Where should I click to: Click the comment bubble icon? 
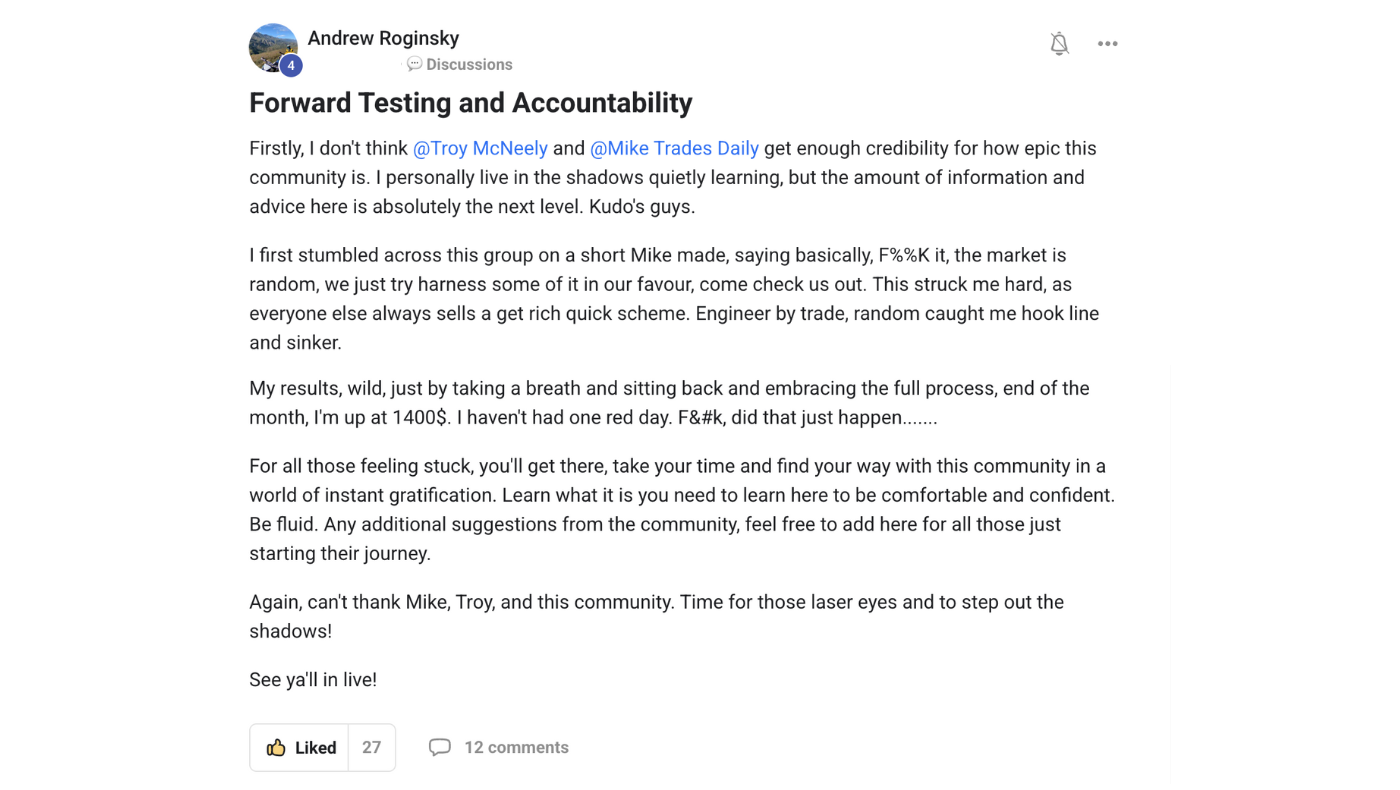[x=440, y=748]
